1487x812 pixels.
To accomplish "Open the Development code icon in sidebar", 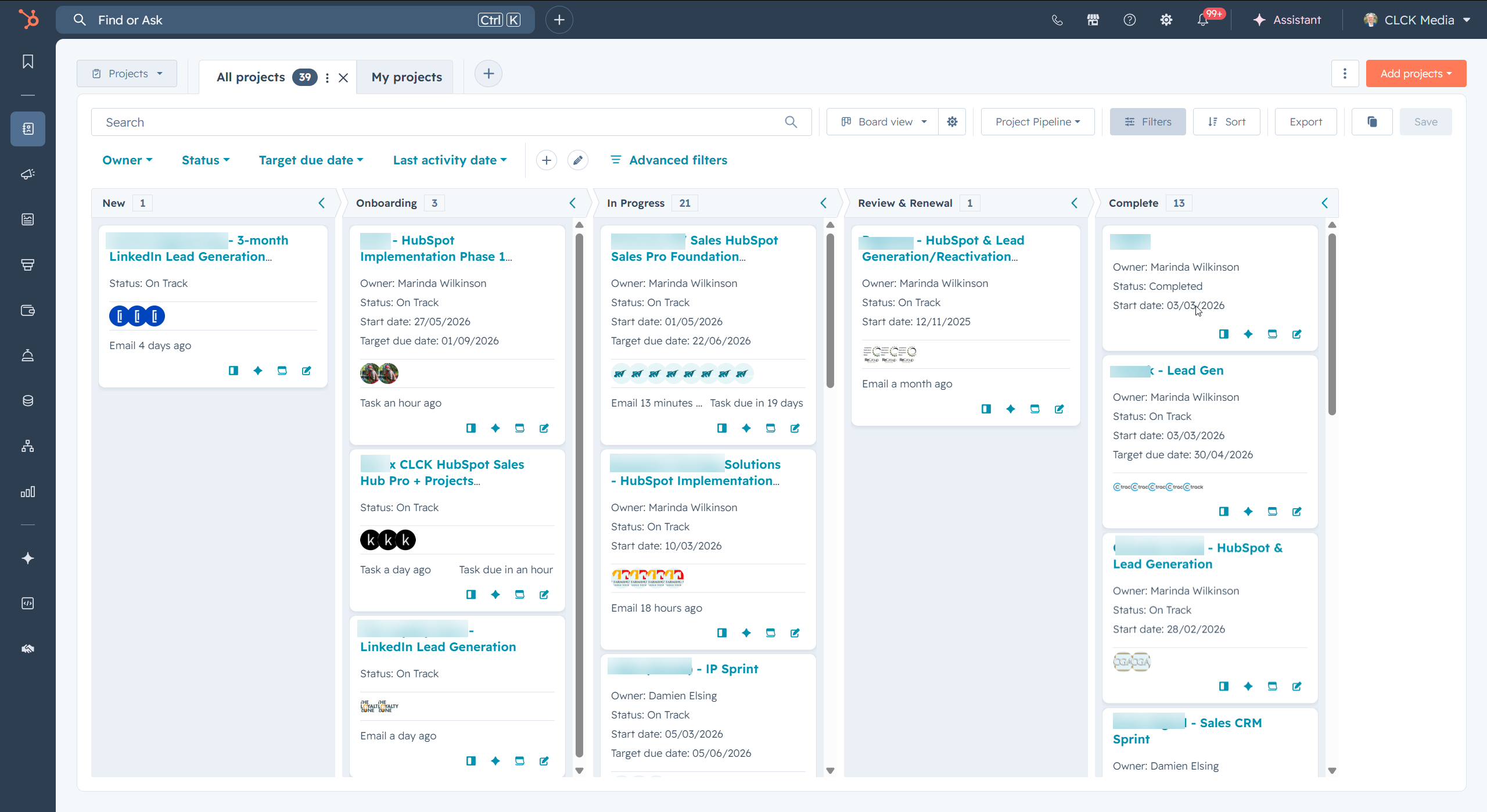I will tap(28, 603).
